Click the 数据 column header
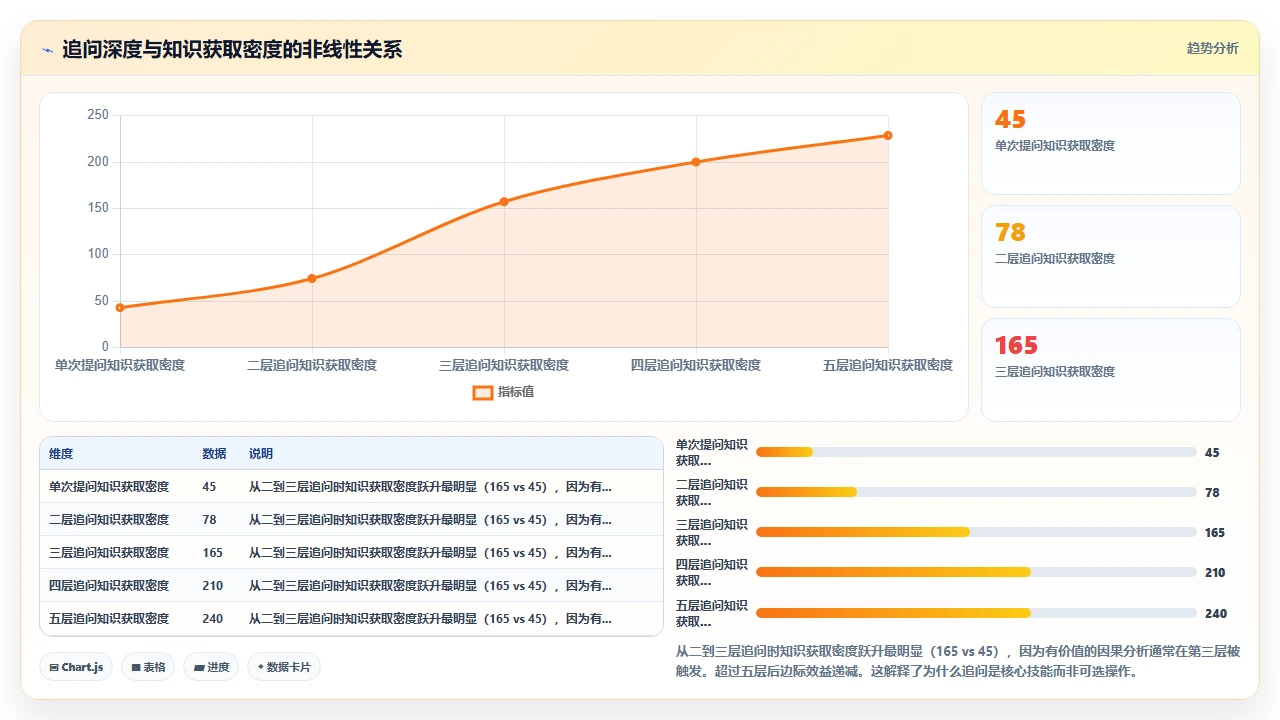 point(214,454)
